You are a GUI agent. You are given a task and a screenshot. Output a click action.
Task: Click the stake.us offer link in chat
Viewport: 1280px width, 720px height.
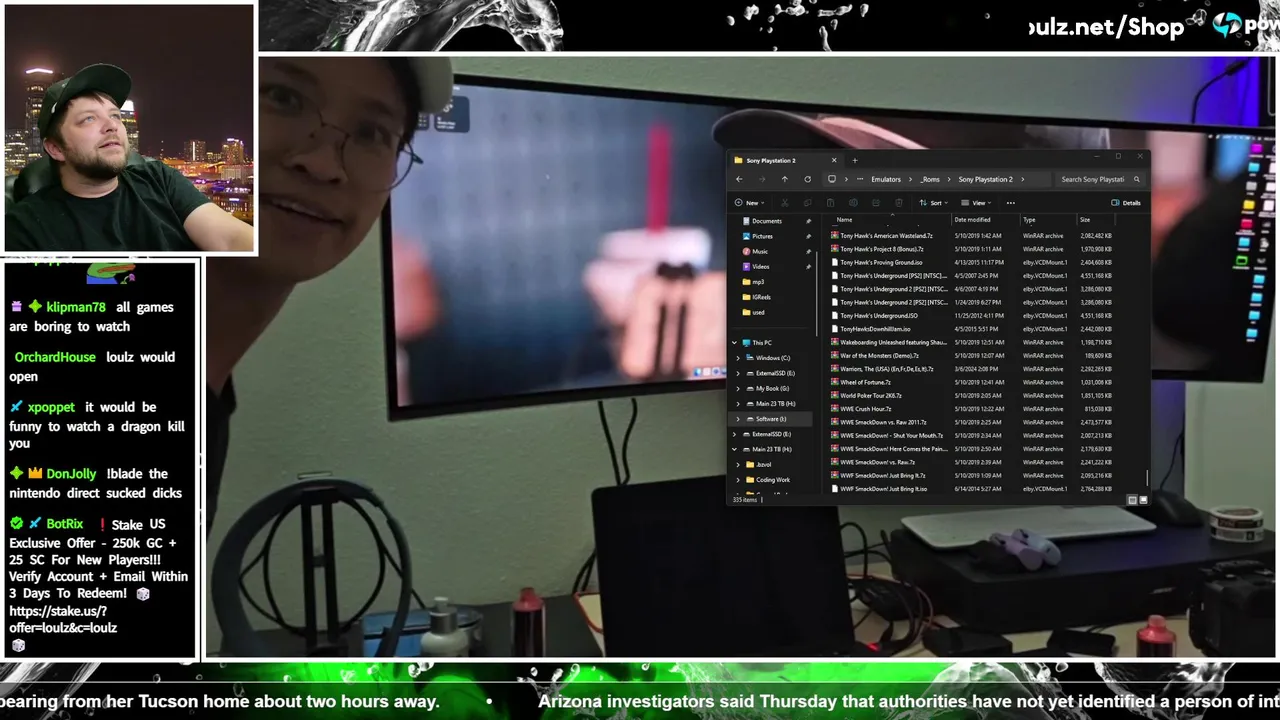coord(63,619)
